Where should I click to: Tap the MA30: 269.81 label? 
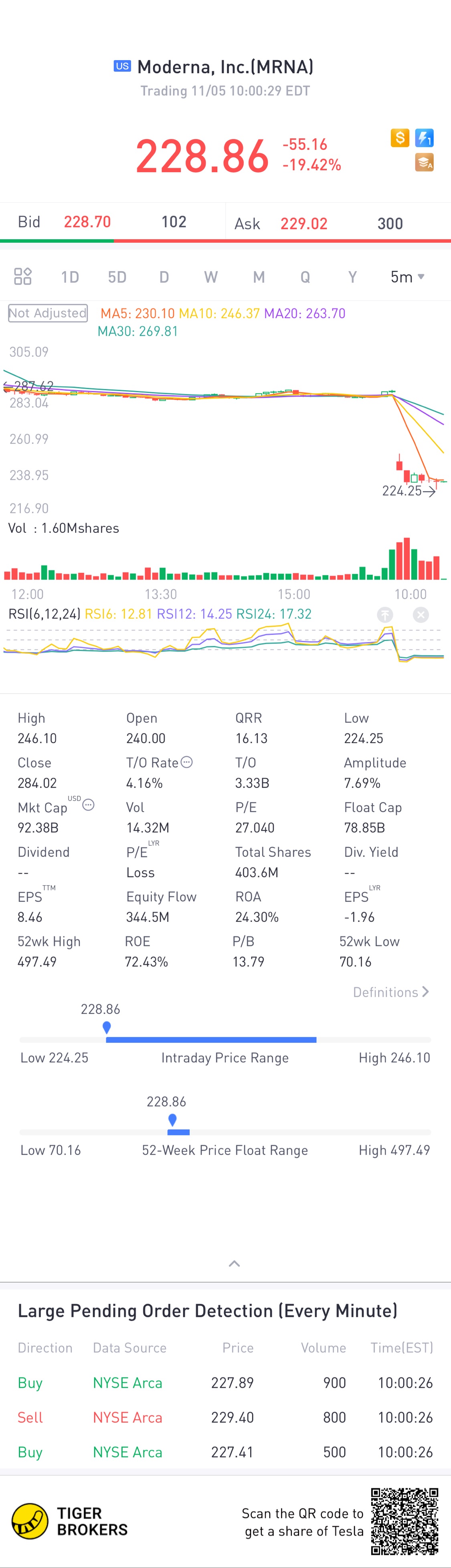pyautogui.click(x=138, y=331)
